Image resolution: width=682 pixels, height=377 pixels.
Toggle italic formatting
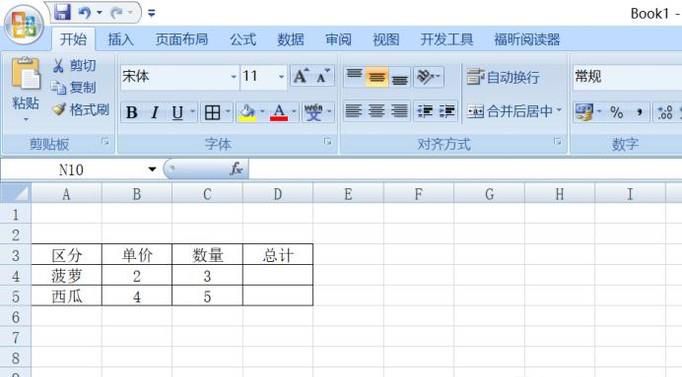pyautogui.click(x=154, y=113)
